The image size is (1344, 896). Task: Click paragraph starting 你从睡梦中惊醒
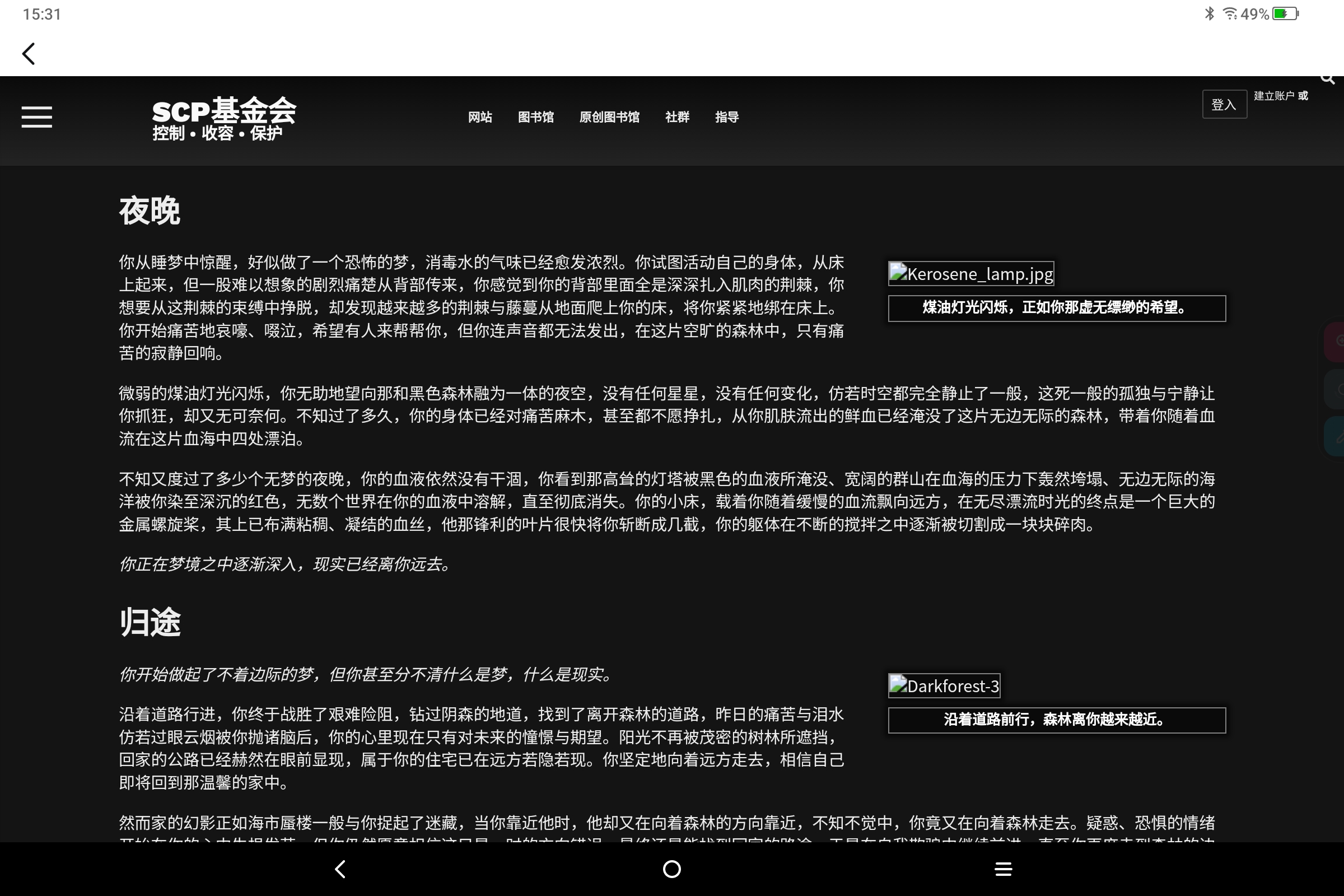pos(481,308)
